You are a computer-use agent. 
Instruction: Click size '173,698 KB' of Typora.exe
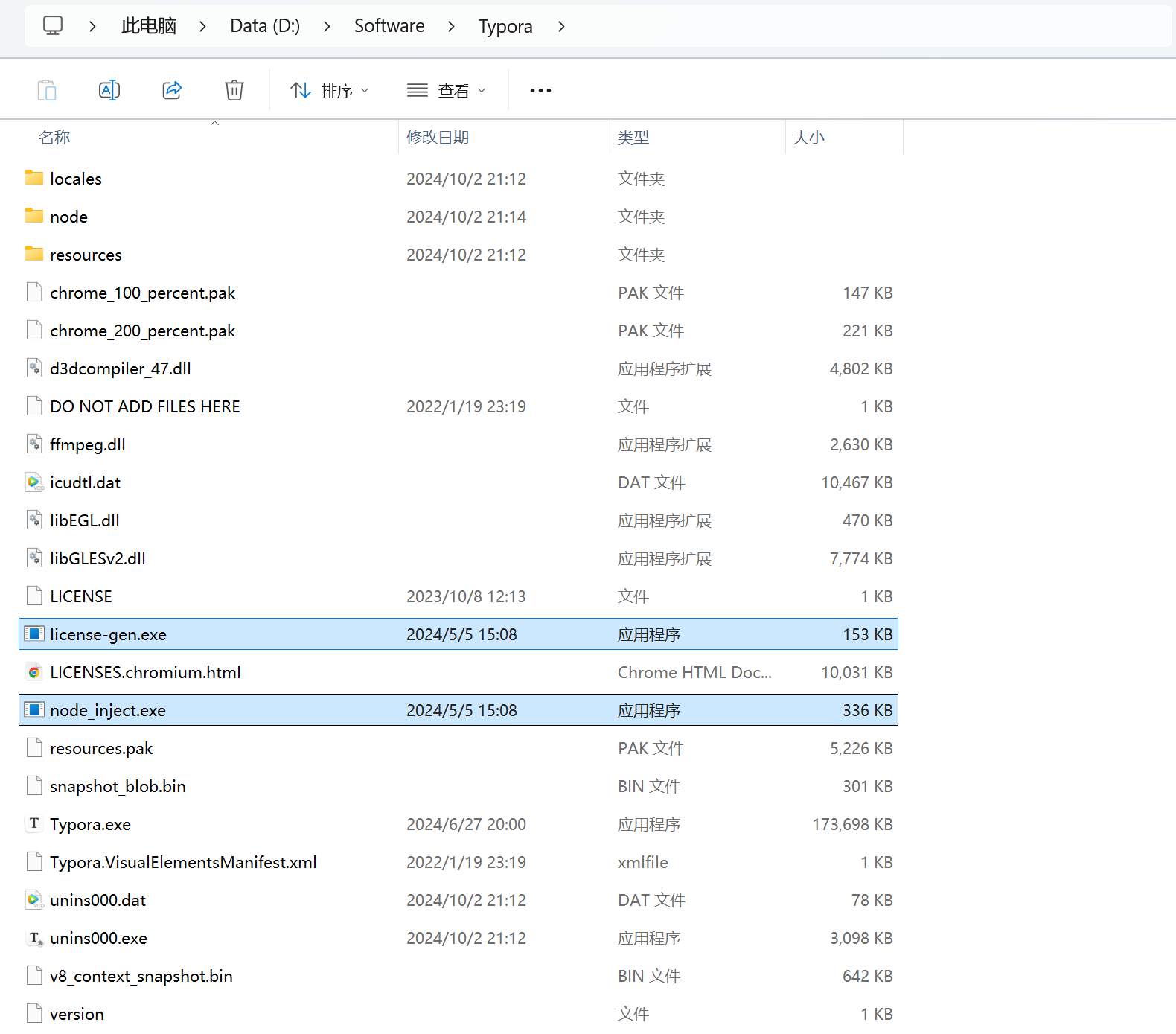852,824
